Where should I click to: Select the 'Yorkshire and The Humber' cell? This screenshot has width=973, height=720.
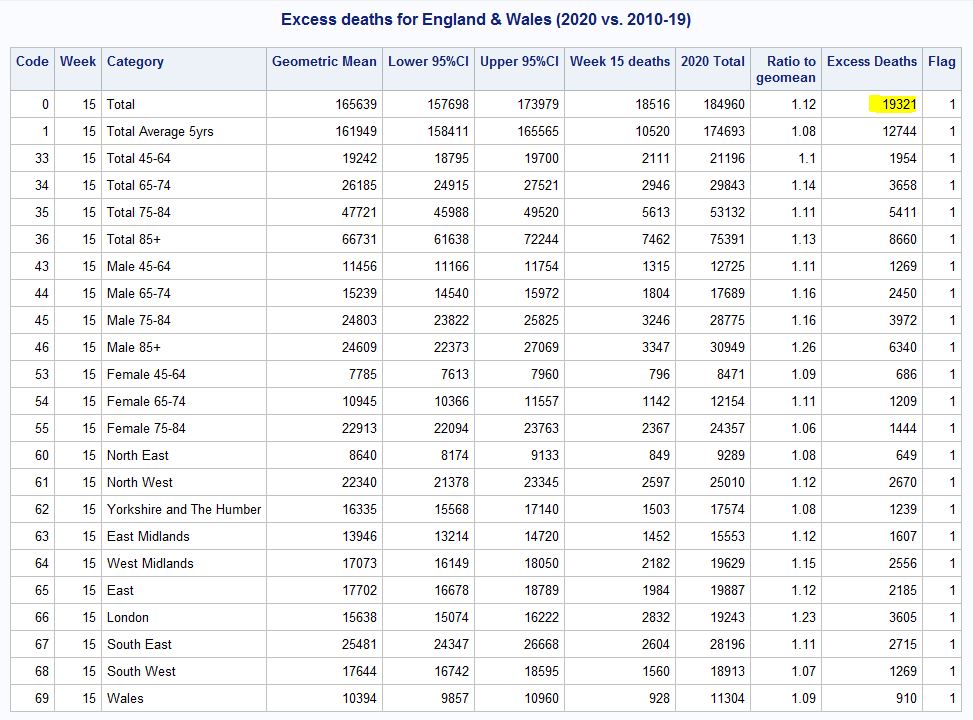(184, 510)
